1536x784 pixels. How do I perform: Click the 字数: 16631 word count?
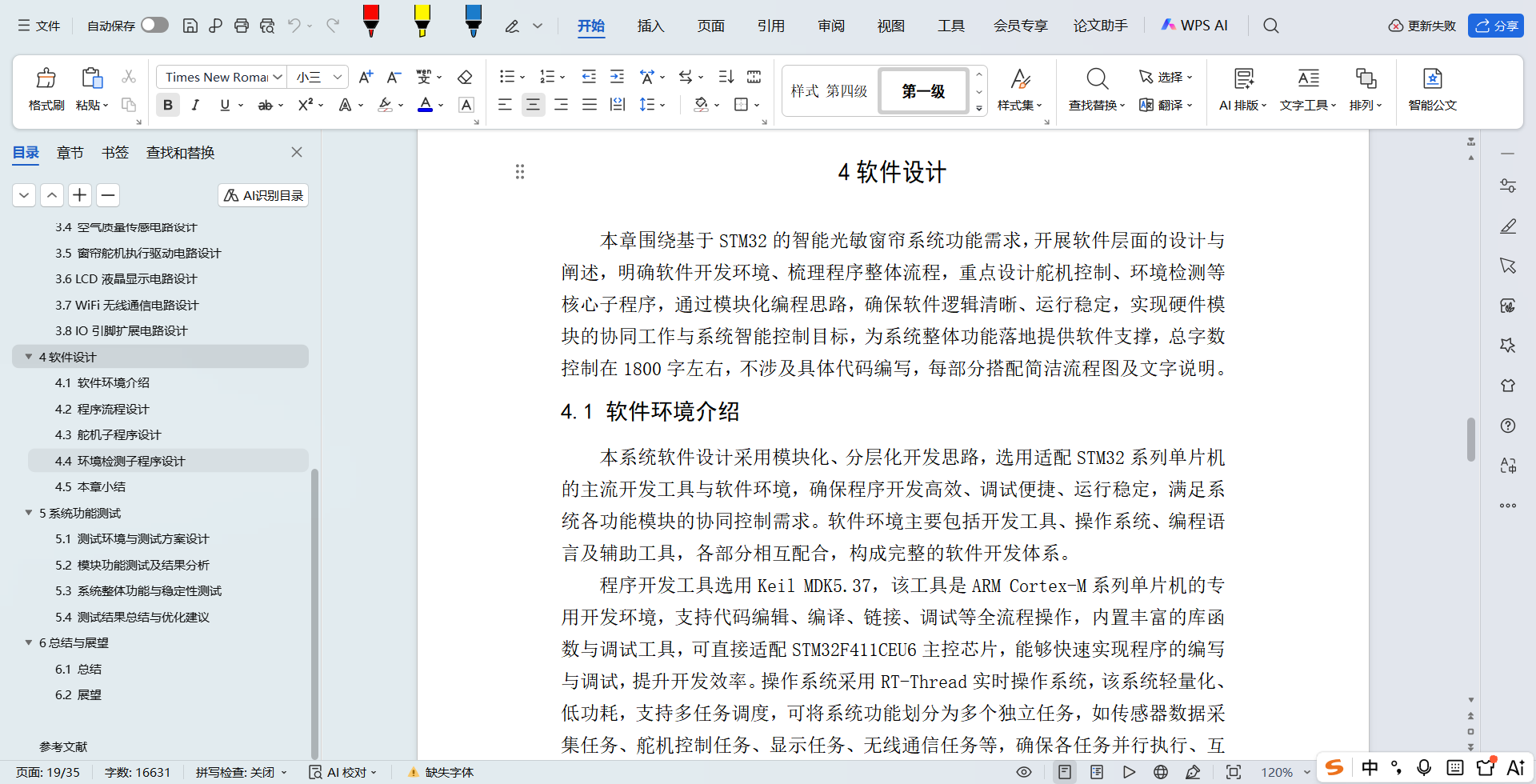[x=138, y=772]
